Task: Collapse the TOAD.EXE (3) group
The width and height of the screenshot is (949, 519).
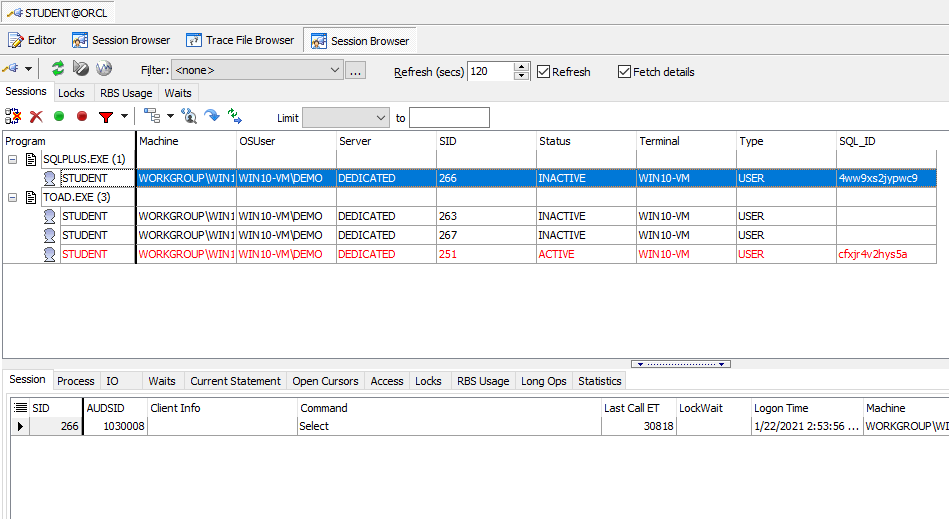Action: tap(12, 198)
